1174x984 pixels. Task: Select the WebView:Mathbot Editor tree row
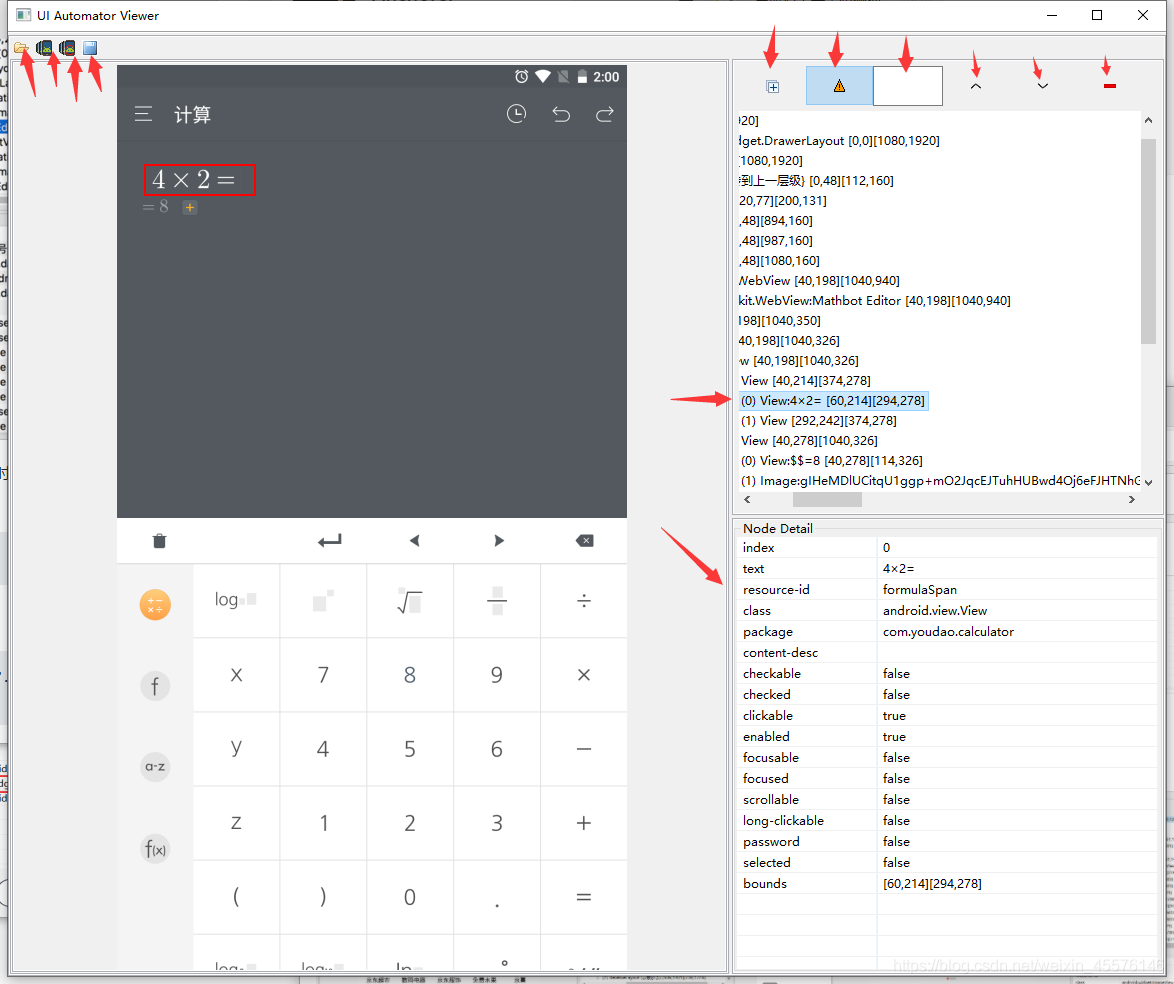point(875,300)
